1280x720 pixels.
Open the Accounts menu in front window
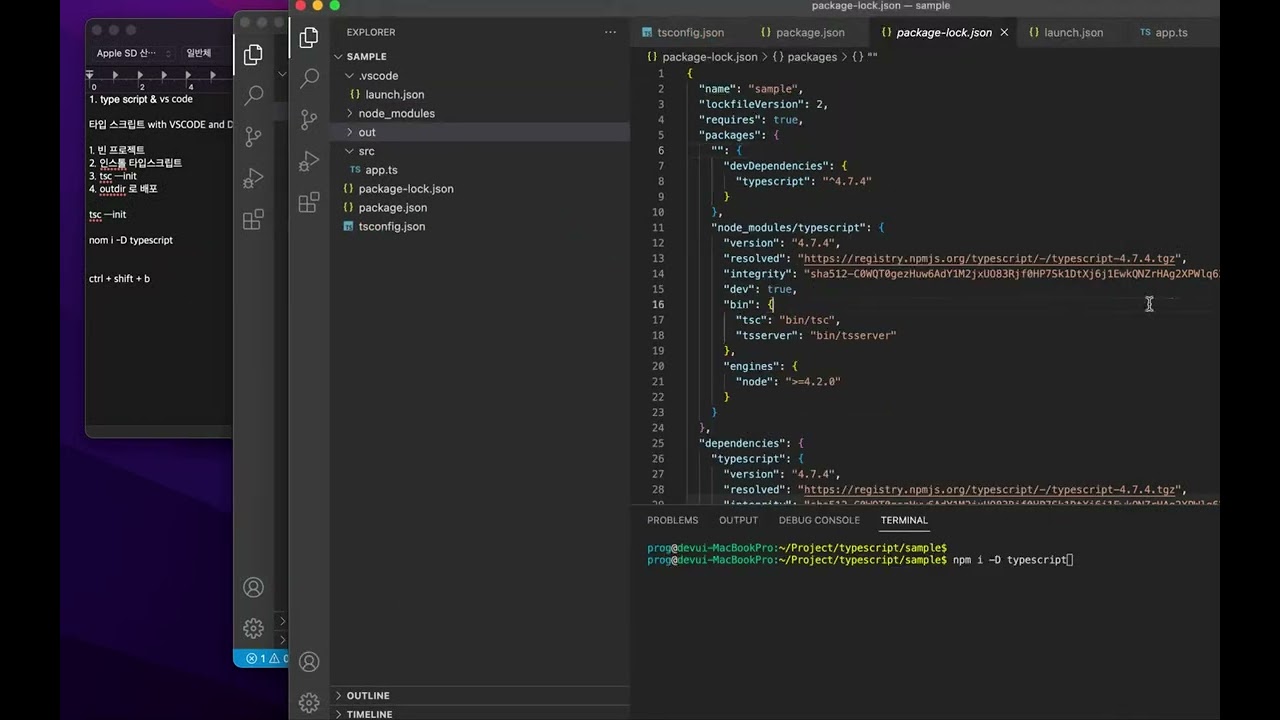point(309,662)
